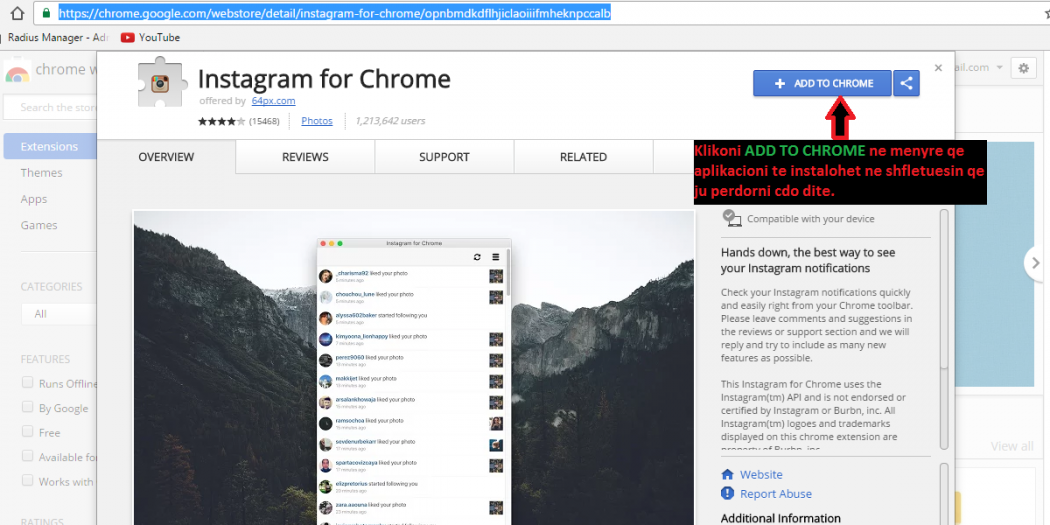Click the browser Home icon
The image size is (1050, 525).
pos(17,13)
